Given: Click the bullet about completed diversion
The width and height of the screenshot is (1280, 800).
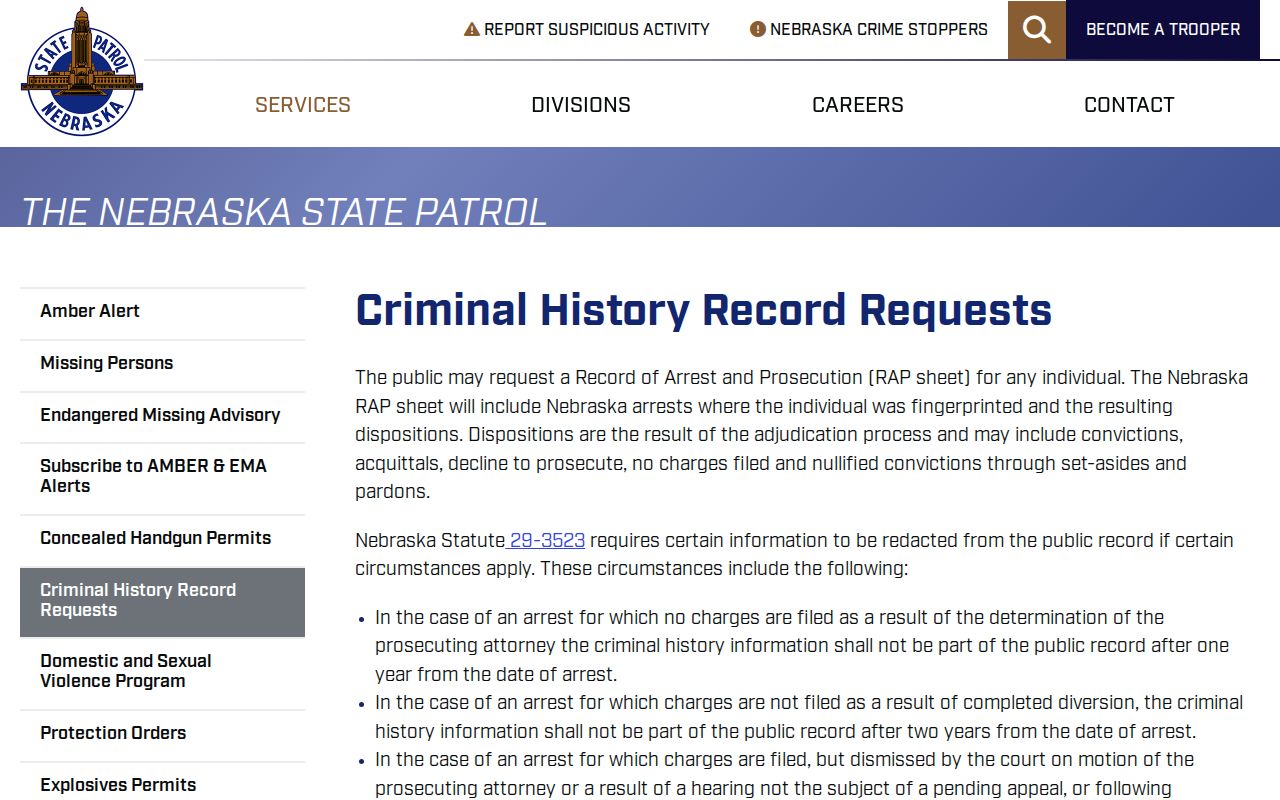Looking at the screenshot, I should click(x=809, y=717).
